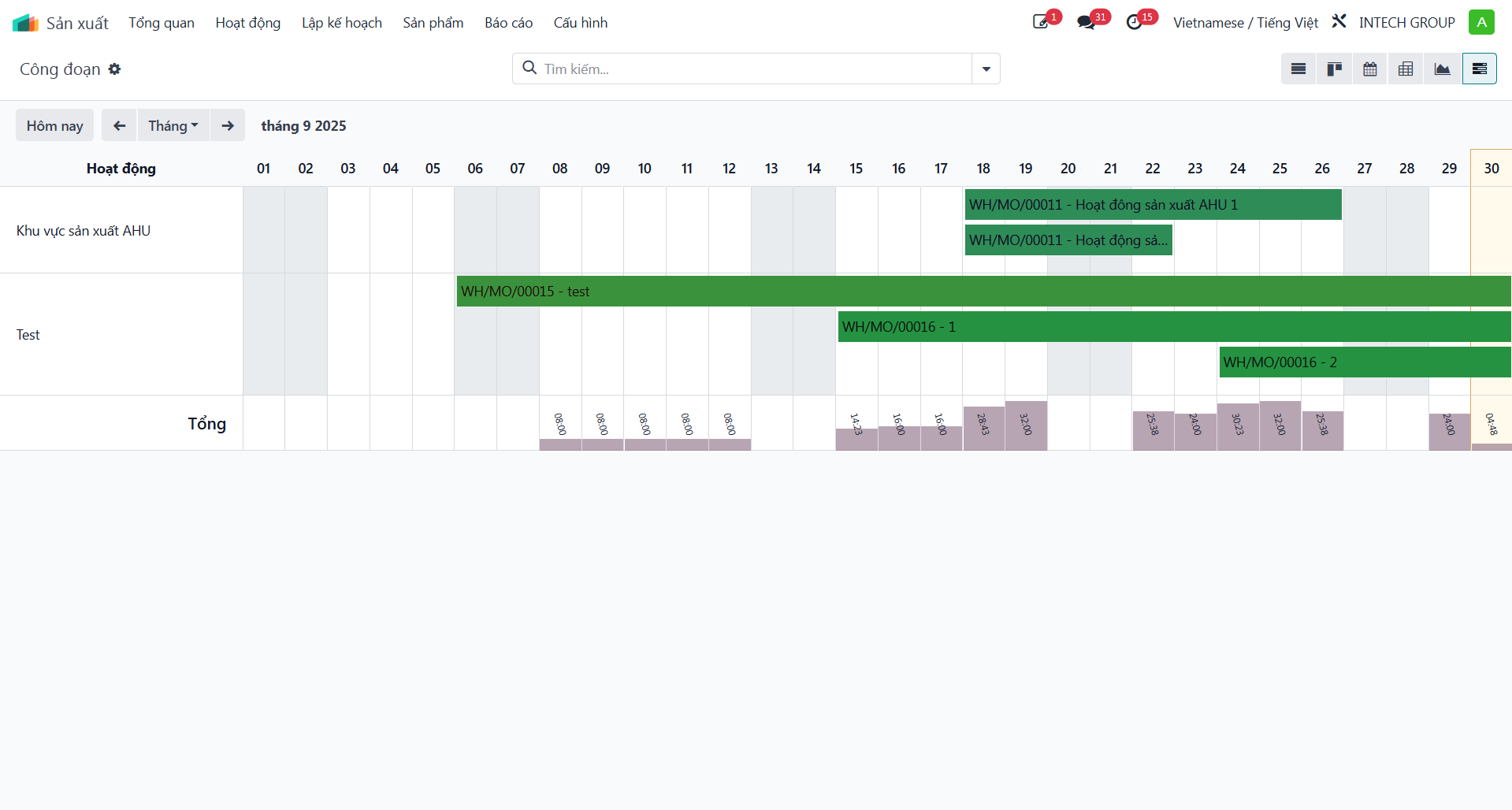This screenshot has height=810, width=1512.
Task: Switch to graph view
Action: click(1442, 69)
